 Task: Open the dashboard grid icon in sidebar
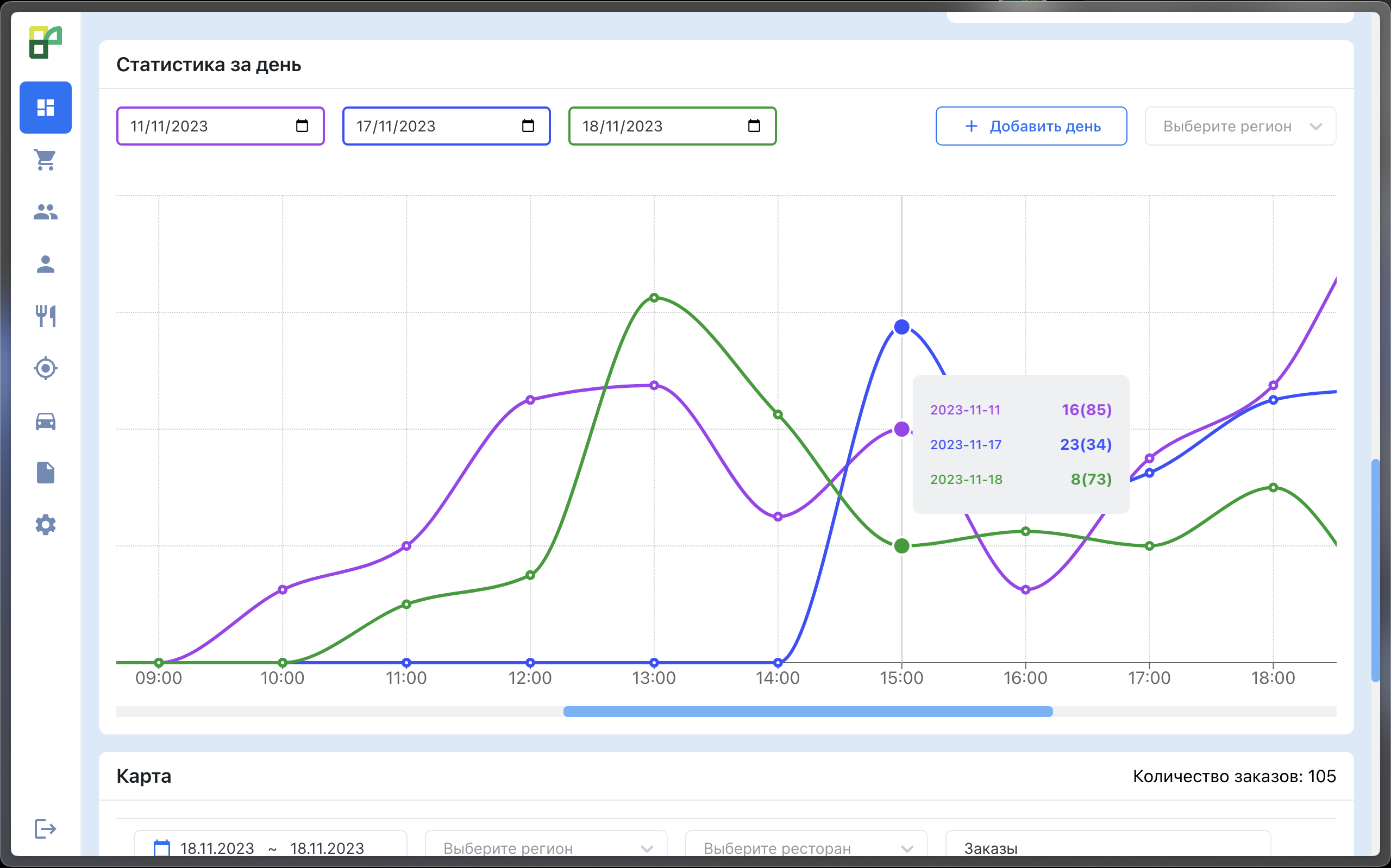tap(45, 108)
